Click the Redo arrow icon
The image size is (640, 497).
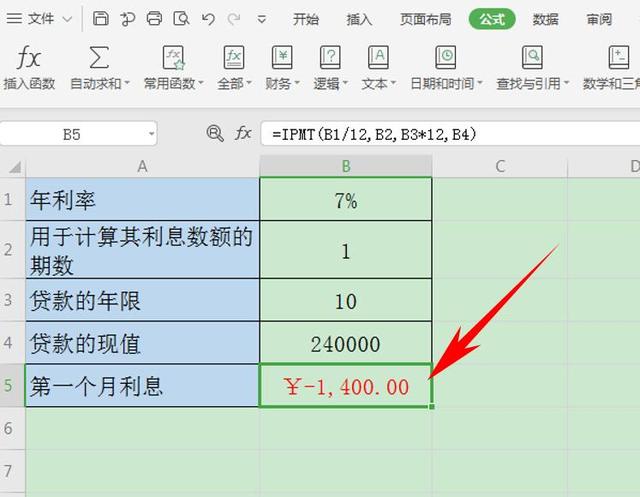234,19
